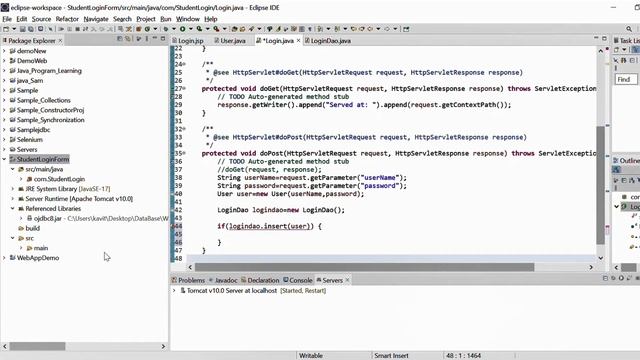Switch to the LoginDao.java editor tab

(328, 41)
